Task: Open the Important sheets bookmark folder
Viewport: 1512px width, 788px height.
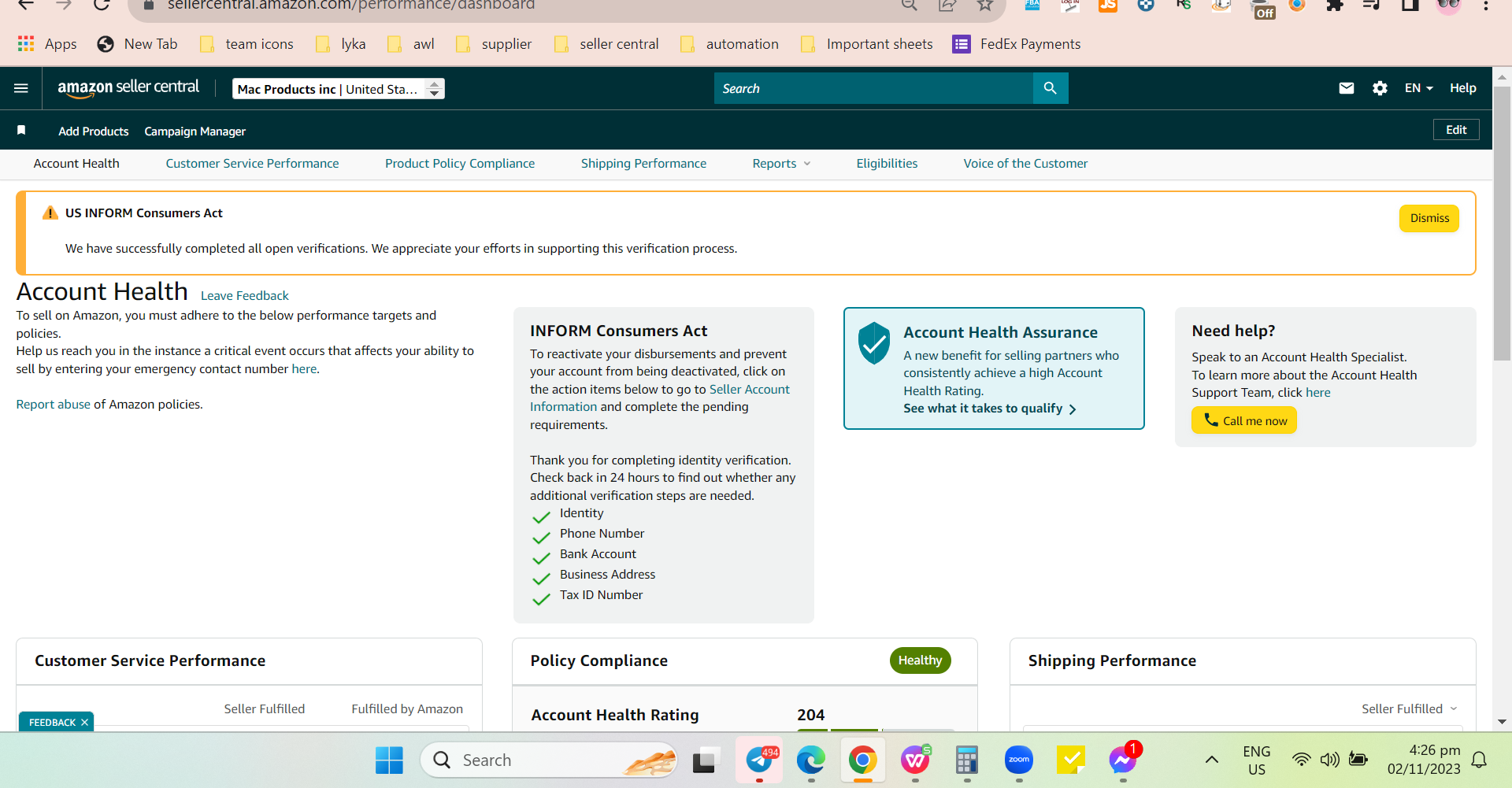Action: [866, 44]
